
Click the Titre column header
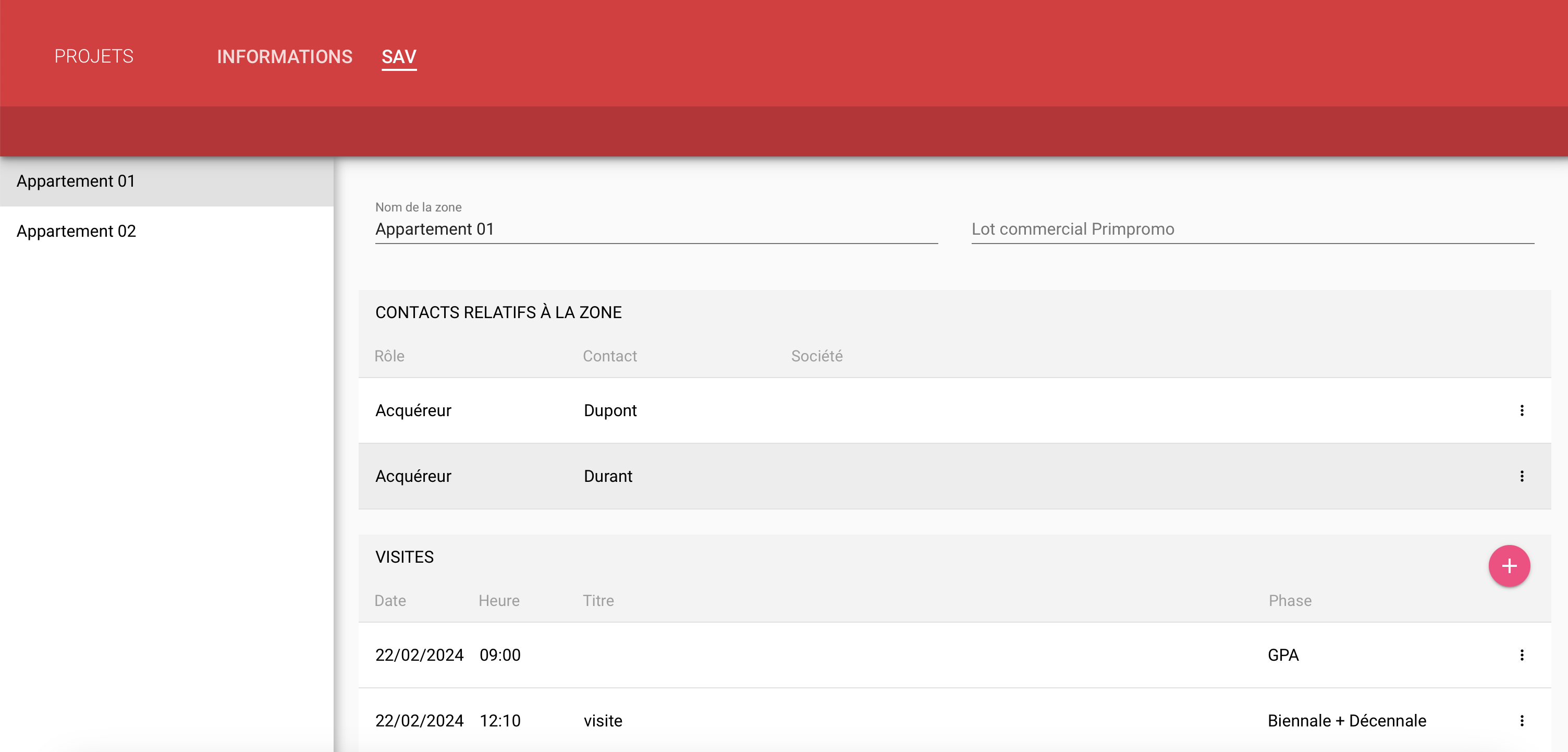[x=598, y=601]
